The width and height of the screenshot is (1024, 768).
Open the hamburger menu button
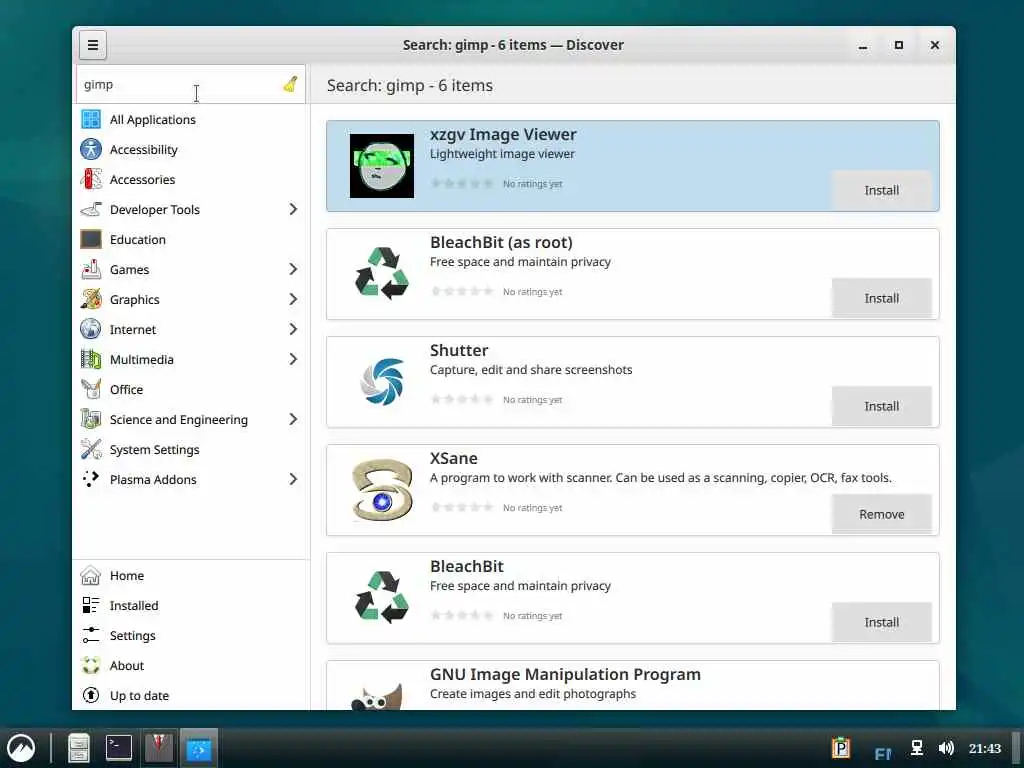(93, 45)
